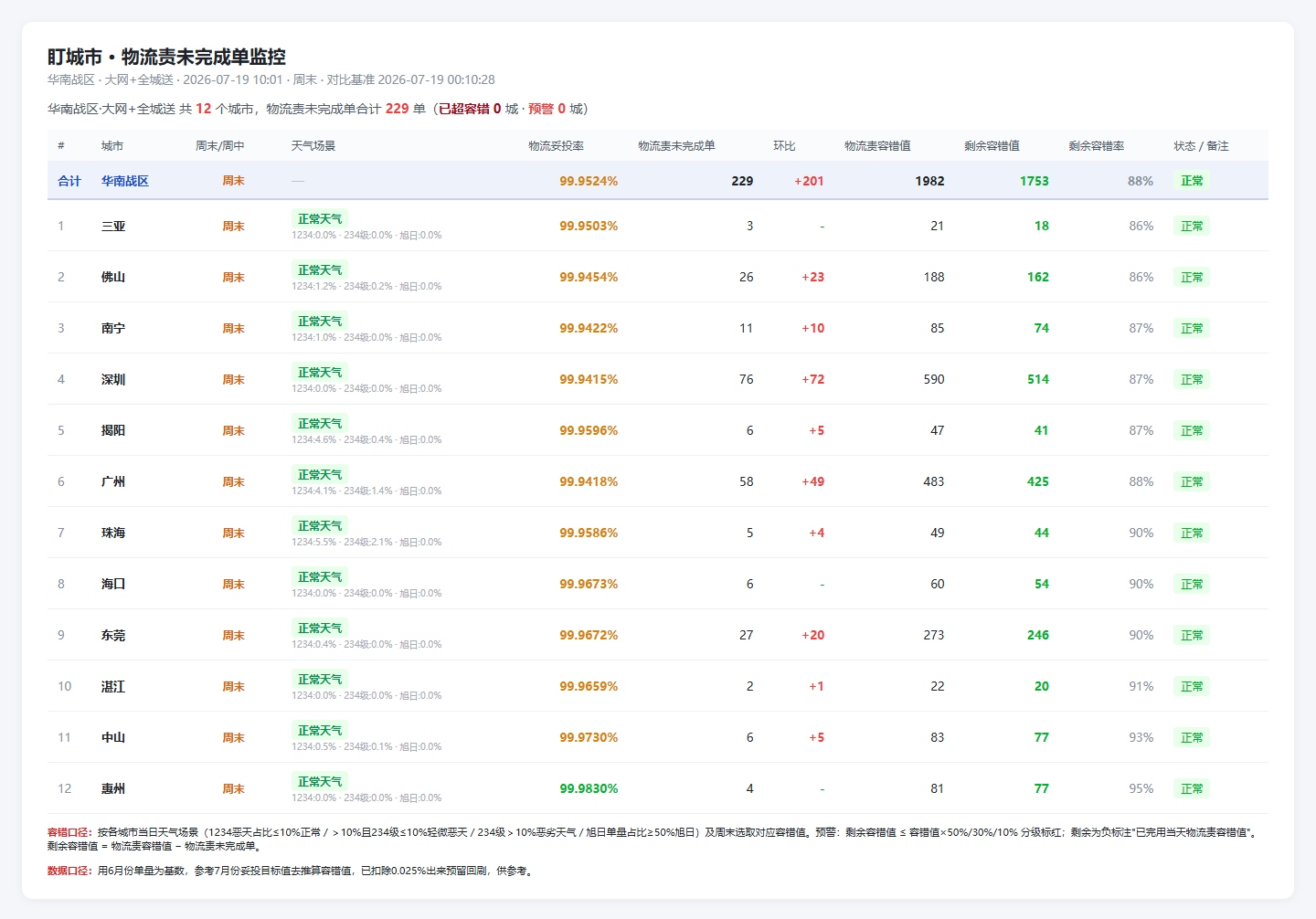
Task: Click remaining tolerance 514 for 深圳
Action: 1038,379
